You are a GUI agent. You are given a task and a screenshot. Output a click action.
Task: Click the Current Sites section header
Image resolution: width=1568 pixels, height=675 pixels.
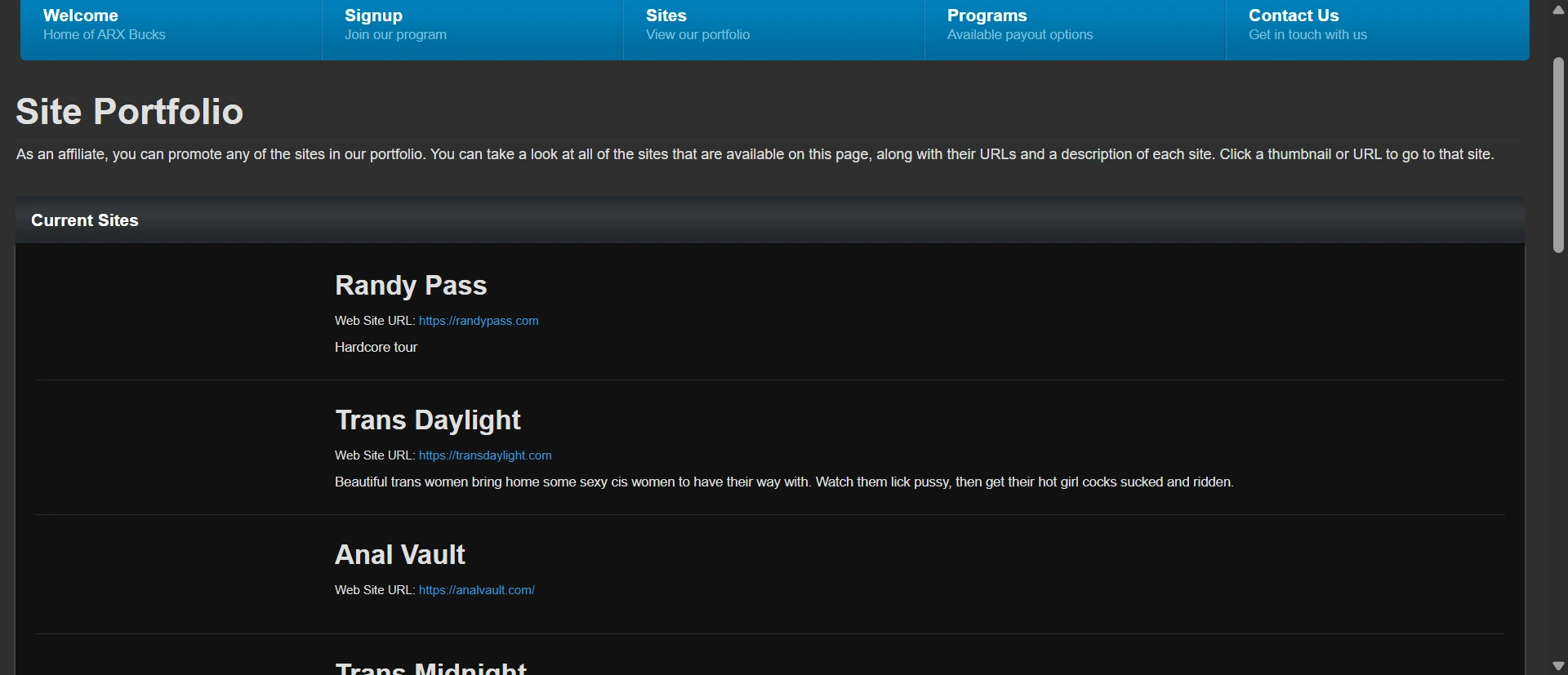pos(85,220)
